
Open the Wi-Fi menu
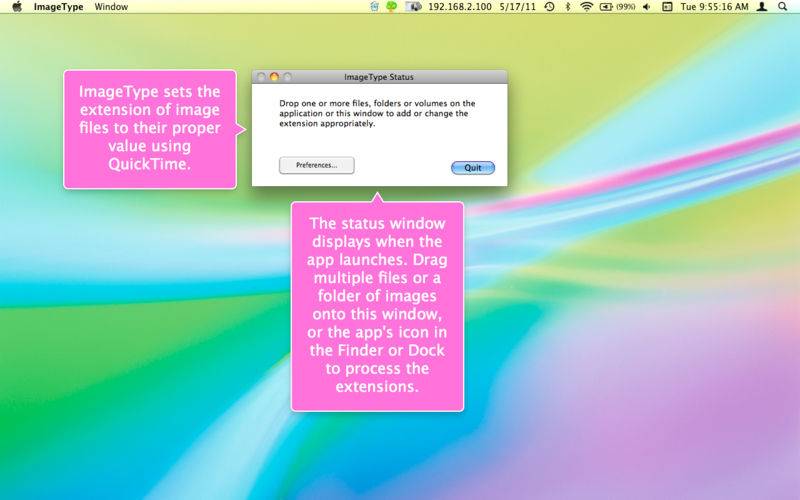click(587, 7)
